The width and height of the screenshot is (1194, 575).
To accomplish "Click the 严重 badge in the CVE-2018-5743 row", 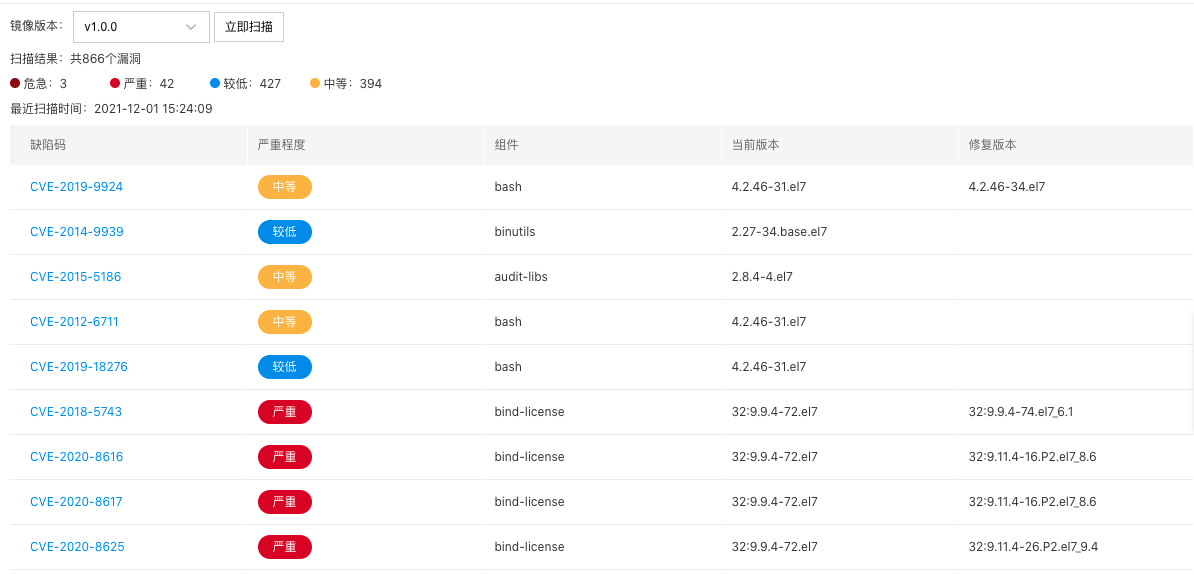I will [285, 412].
